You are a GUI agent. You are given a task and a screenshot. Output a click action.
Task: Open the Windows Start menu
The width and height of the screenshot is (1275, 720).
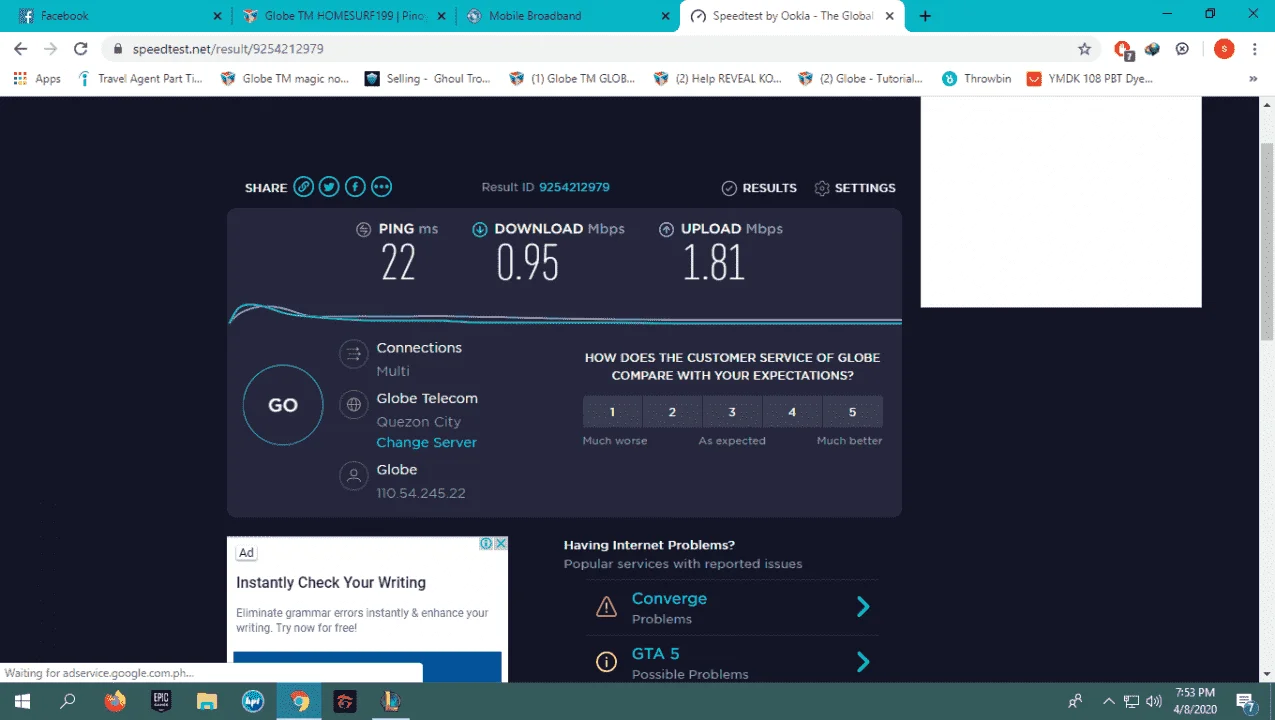(x=22, y=701)
